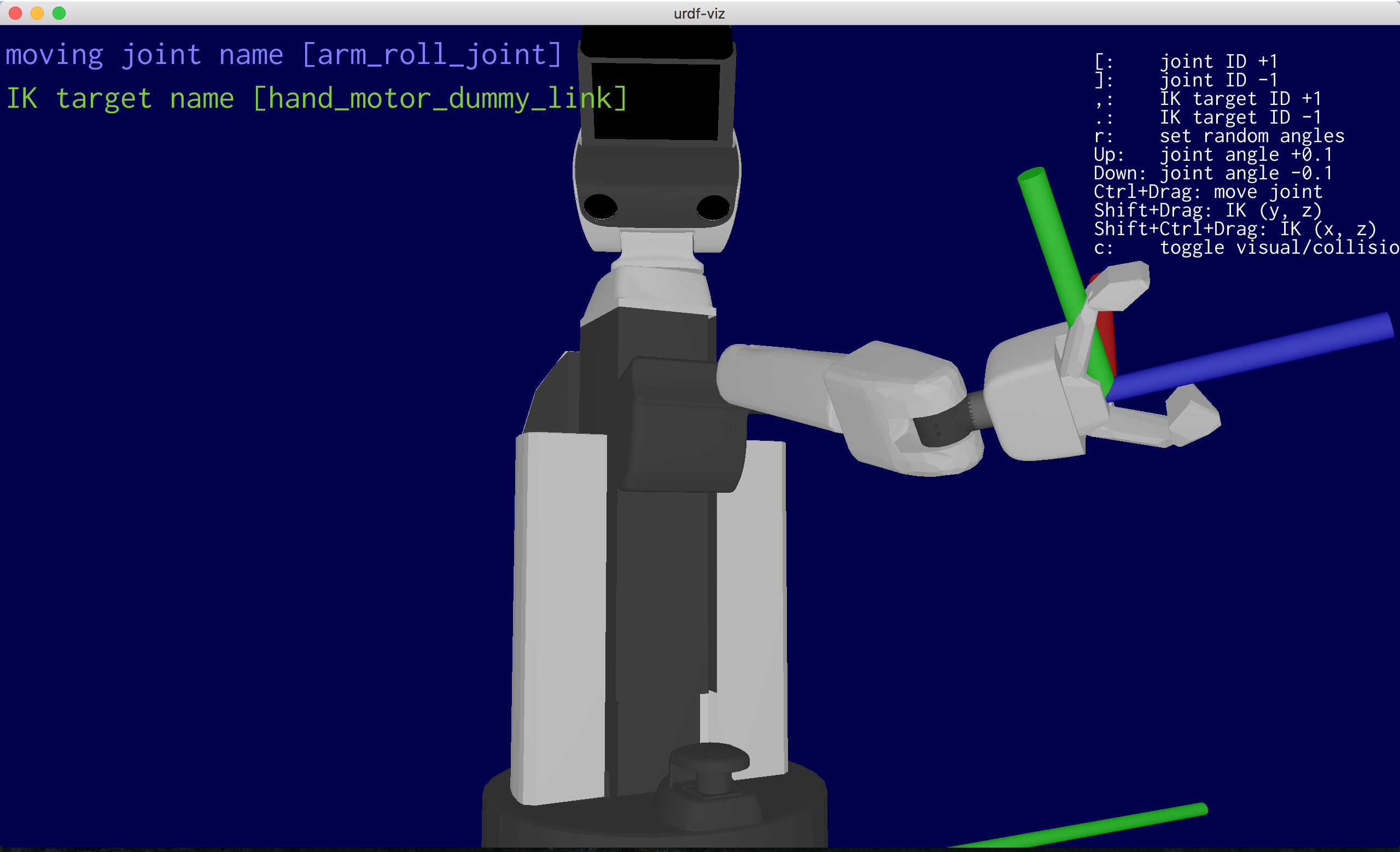Click the 'toggle visual/collision' help line
The width and height of the screenshot is (1400, 852).
[x=1247, y=248]
